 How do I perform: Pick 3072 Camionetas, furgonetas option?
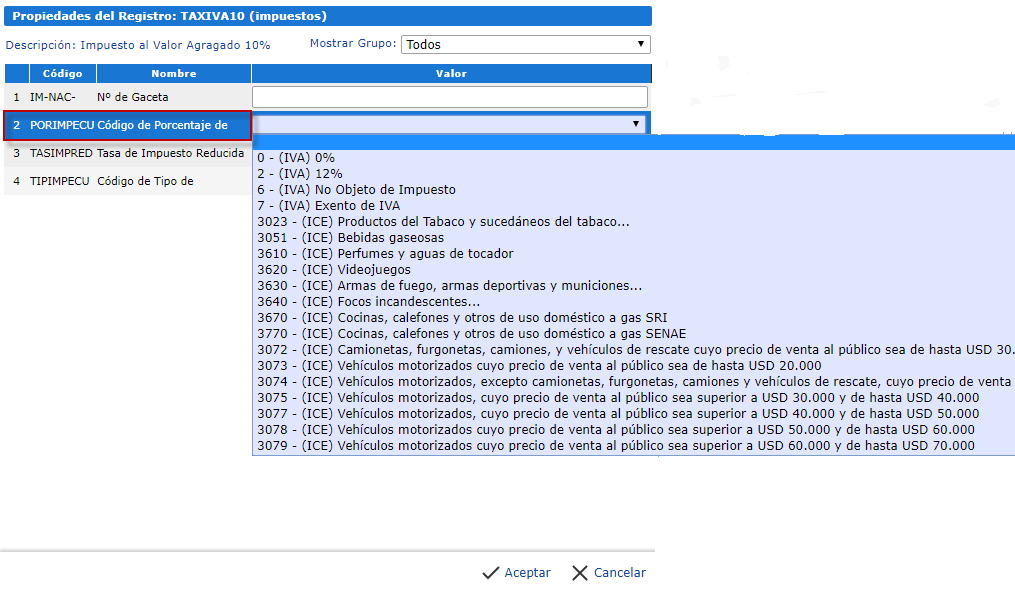[633, 350]
